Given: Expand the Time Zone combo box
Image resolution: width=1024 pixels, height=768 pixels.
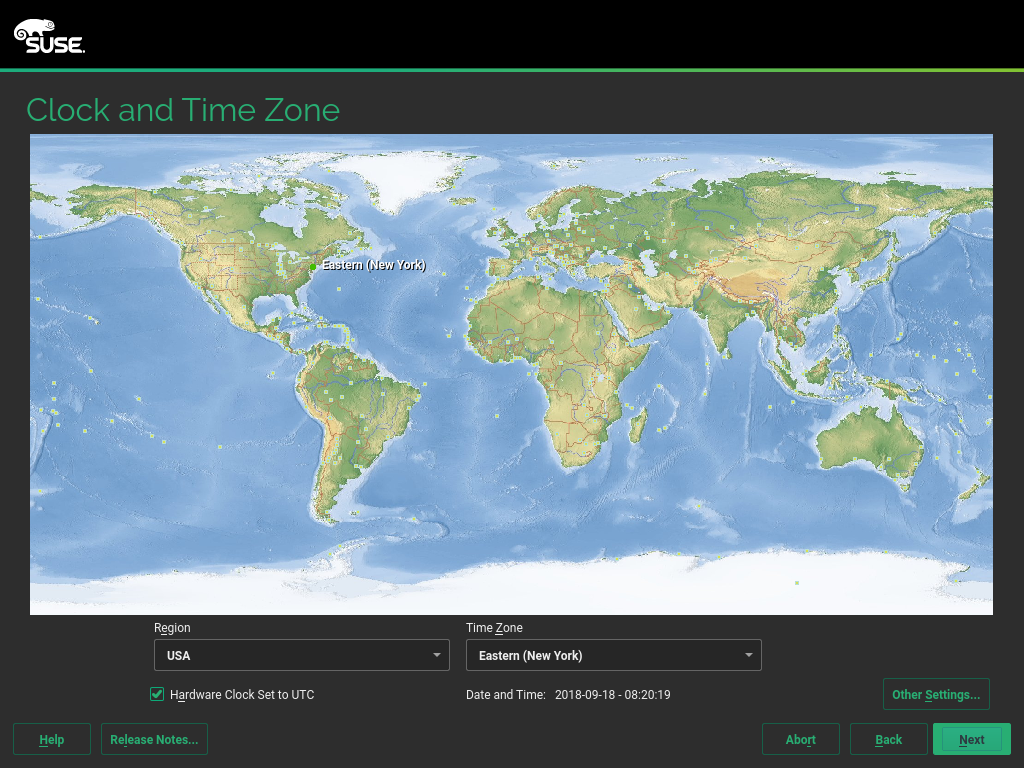Looking at the screenshot, I should tap(613, 655).
